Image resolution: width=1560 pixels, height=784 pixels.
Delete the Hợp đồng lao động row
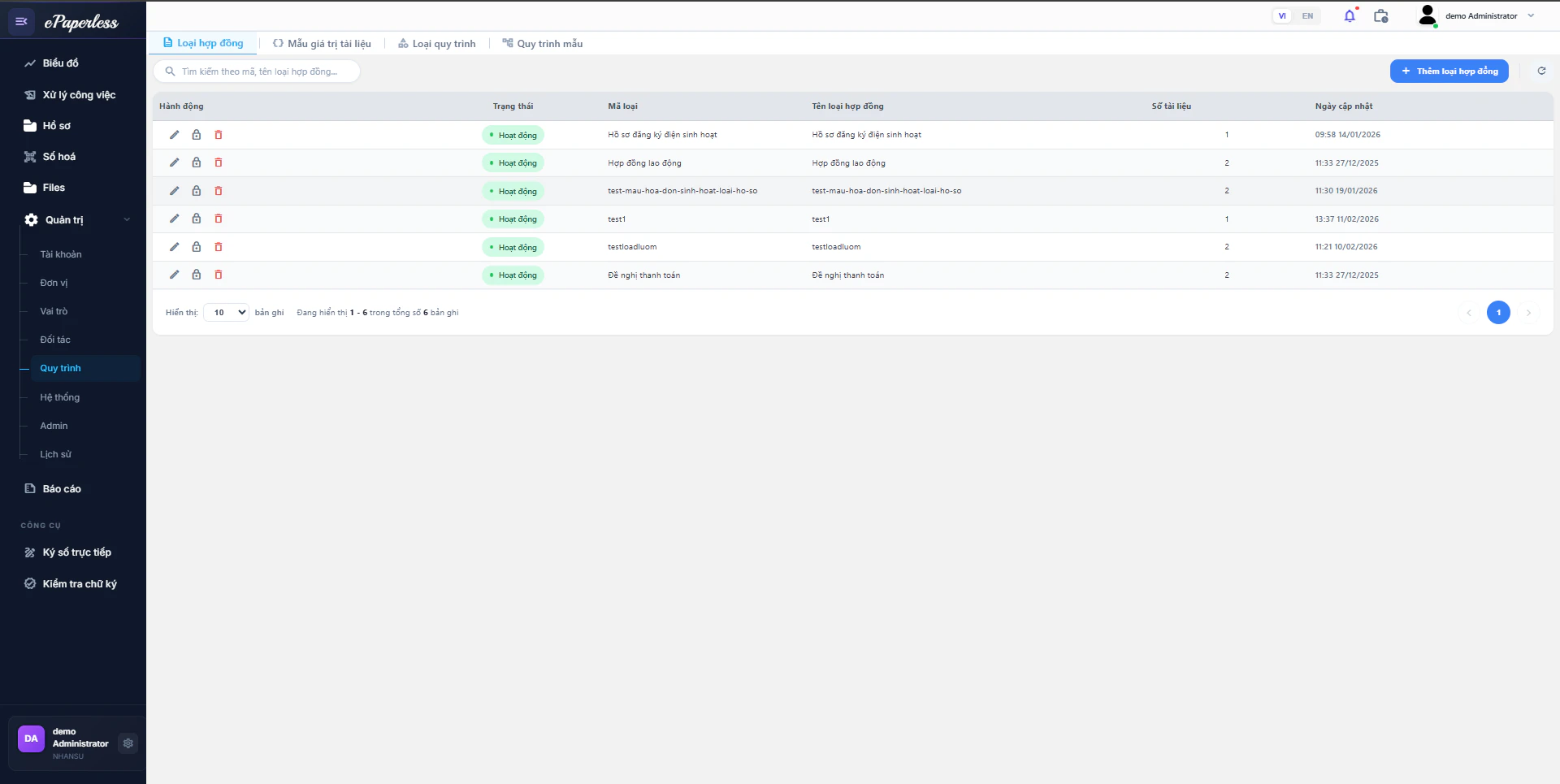(219, 162)
